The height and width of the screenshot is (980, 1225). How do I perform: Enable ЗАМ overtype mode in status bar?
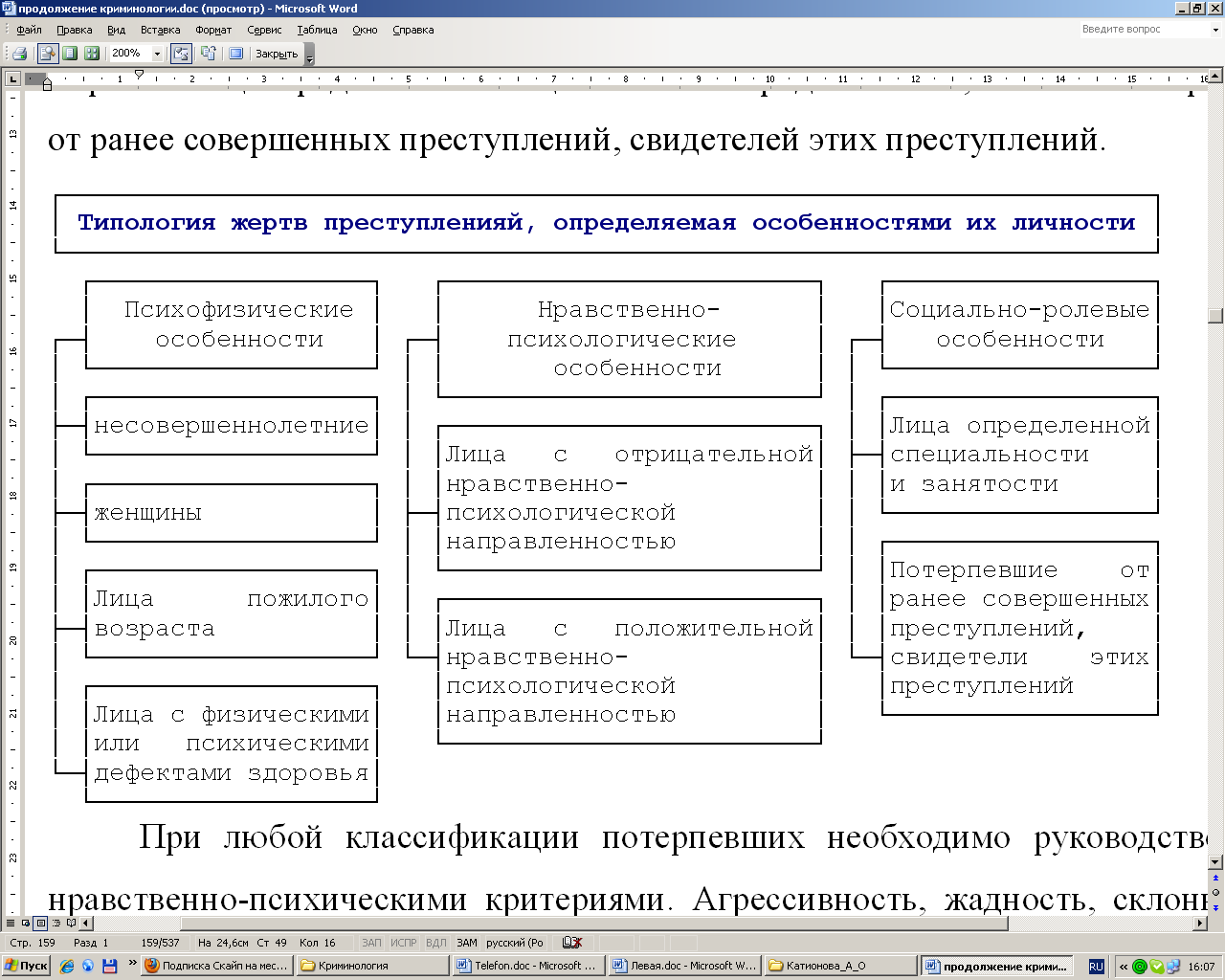point(466,942)
